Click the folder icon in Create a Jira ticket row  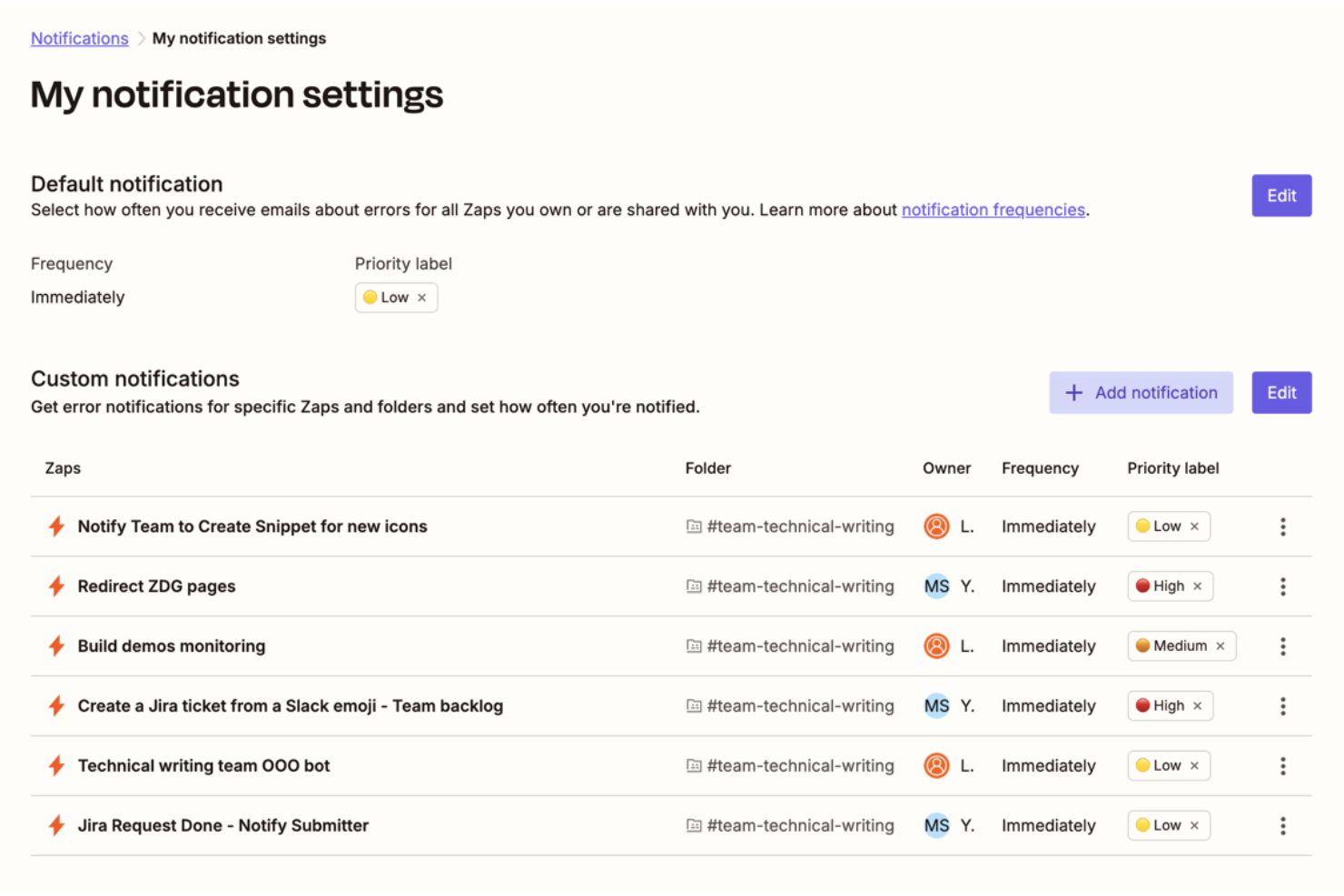pyautogui.click(x=694, y=706)
